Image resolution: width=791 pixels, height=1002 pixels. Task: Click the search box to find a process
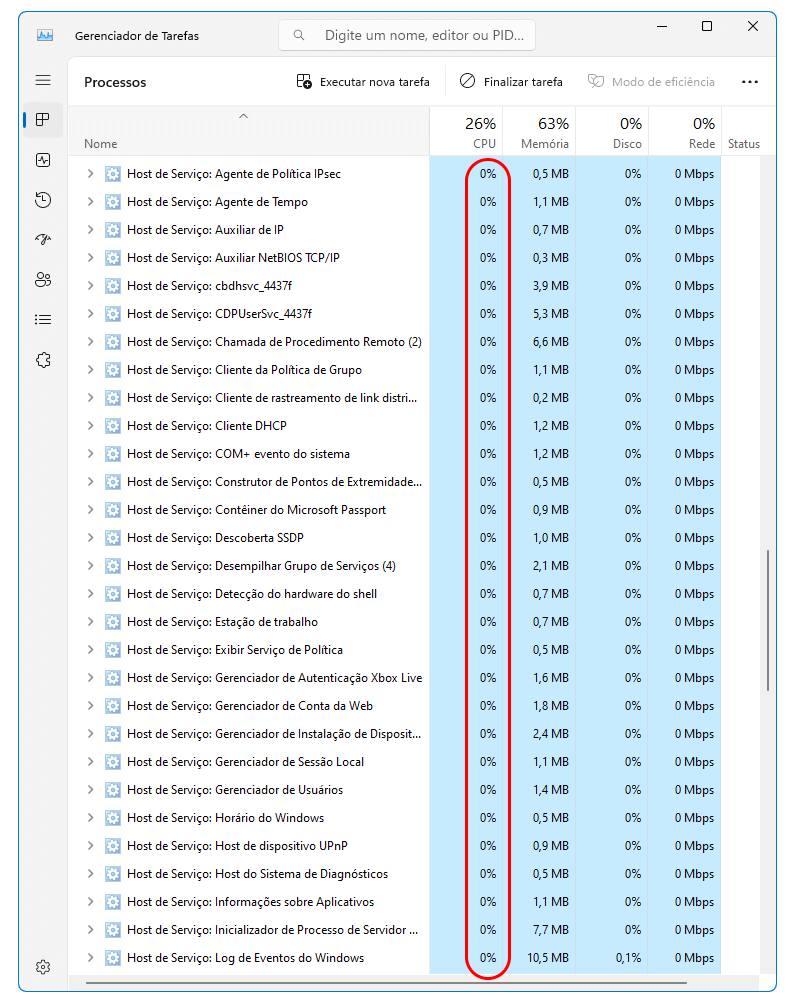(x=407, y=35)
